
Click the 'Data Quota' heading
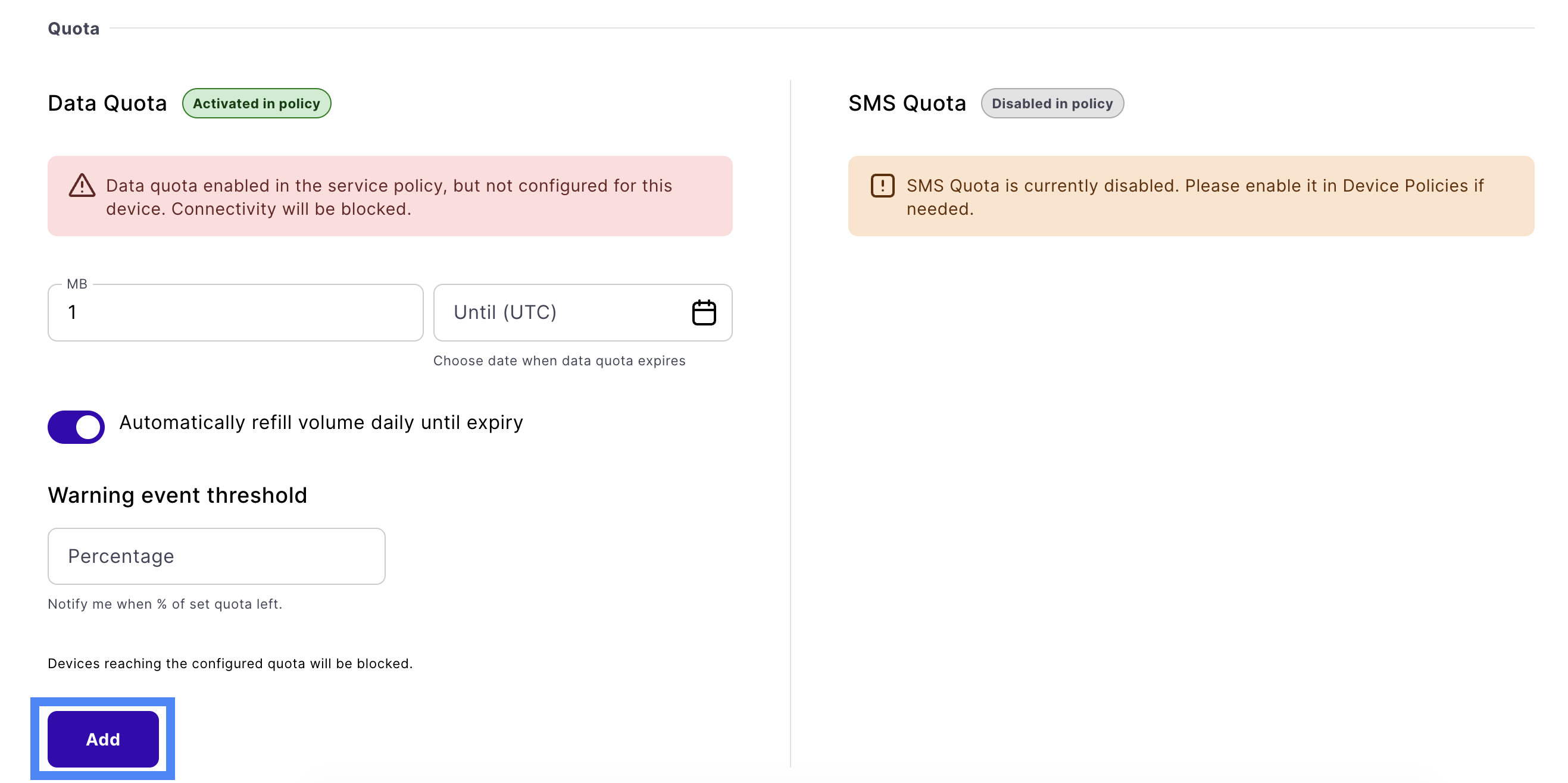pyautogui.click(x=107, y=104)
